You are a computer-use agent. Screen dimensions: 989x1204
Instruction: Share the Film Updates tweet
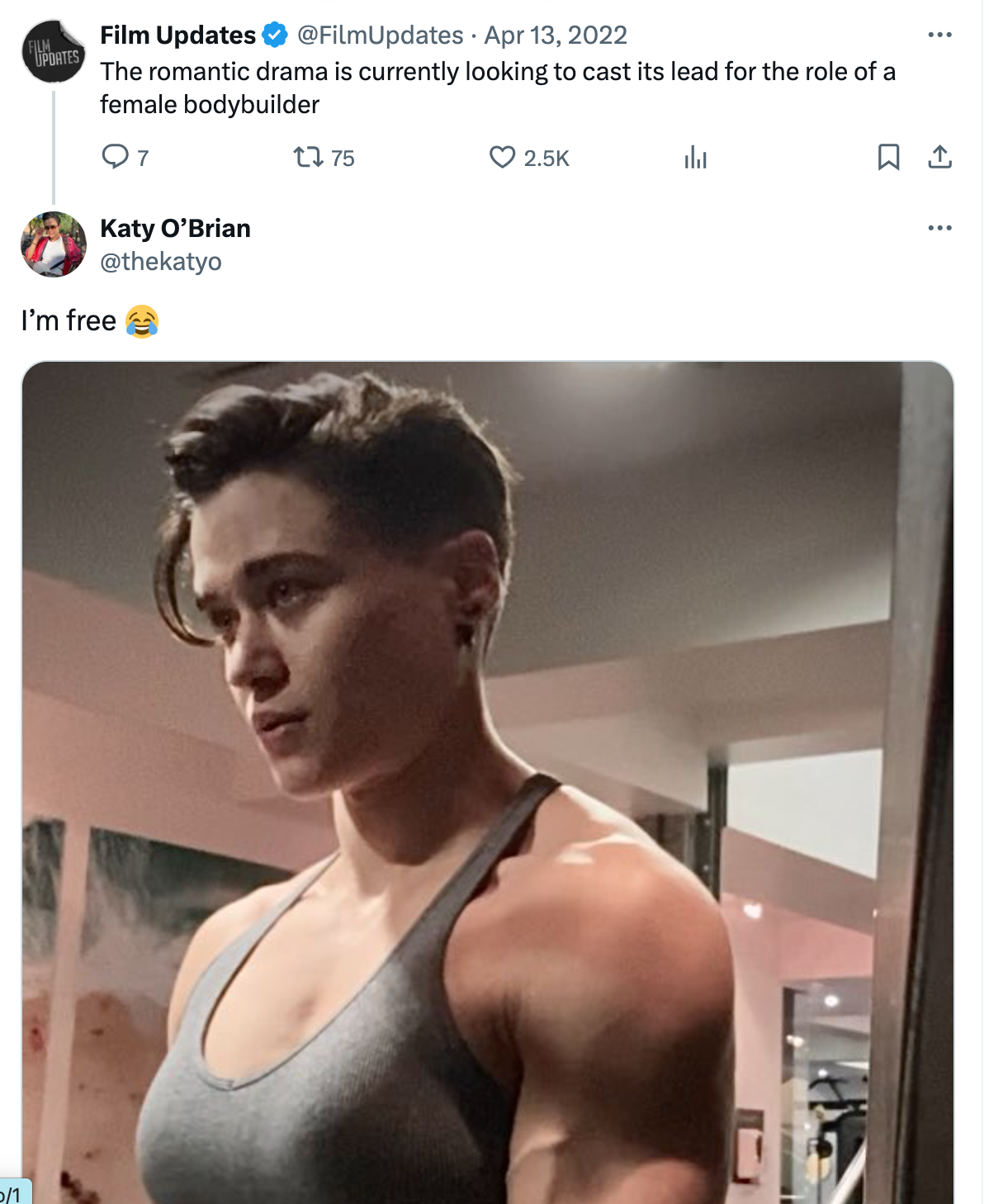pos(939,157)
